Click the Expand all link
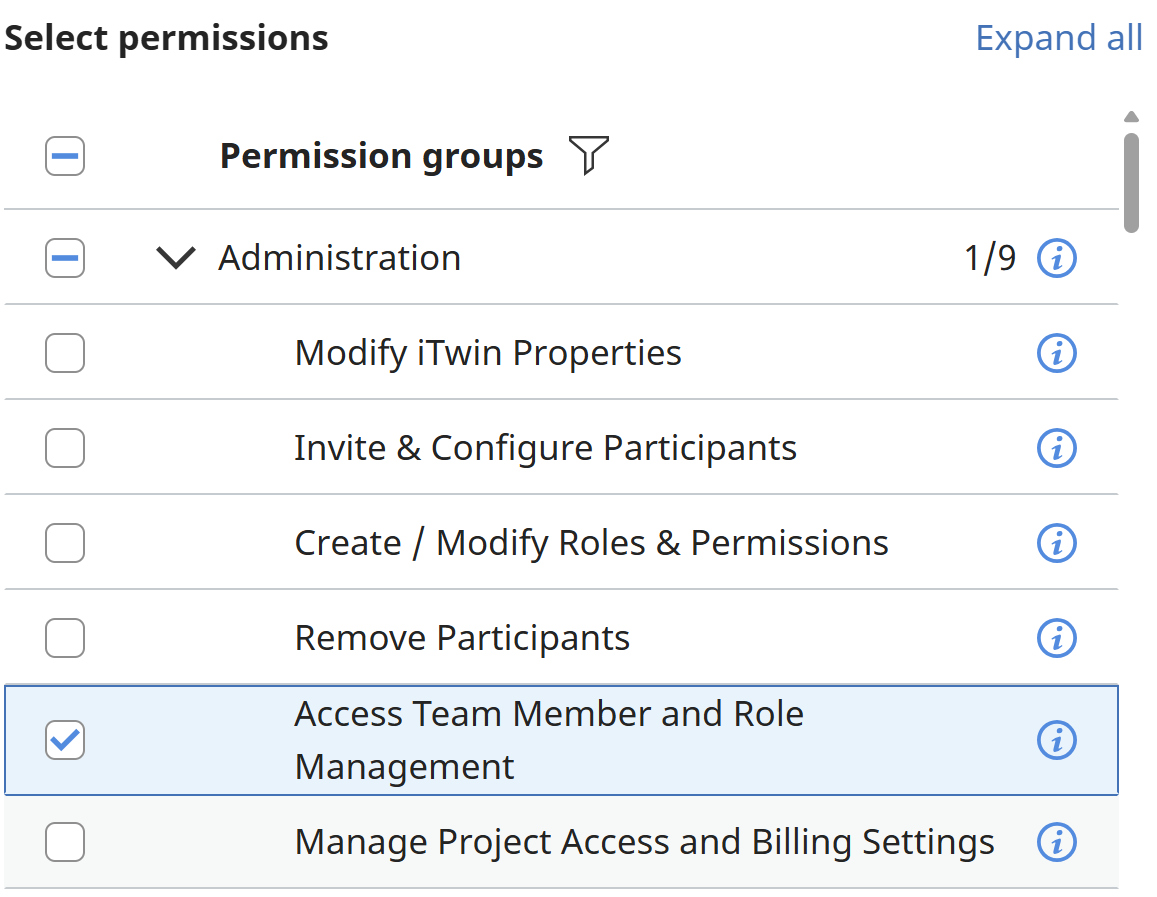 coord(1058,38)
